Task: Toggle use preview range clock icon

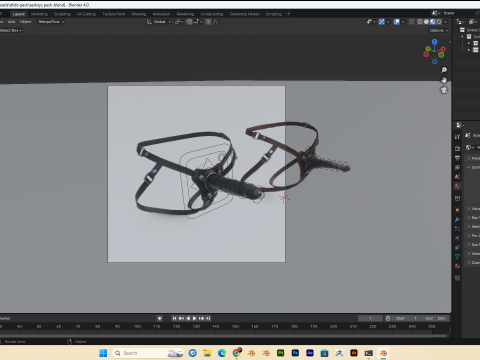Action: [388, 318]
